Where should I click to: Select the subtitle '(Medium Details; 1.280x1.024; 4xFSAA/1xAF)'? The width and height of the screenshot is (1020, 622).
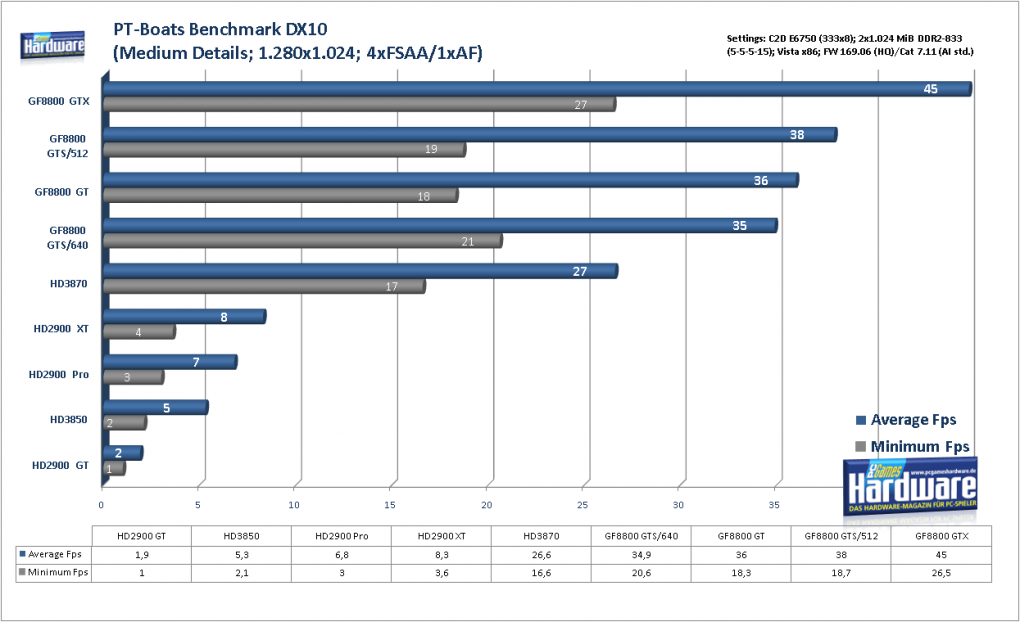[298, 53]
